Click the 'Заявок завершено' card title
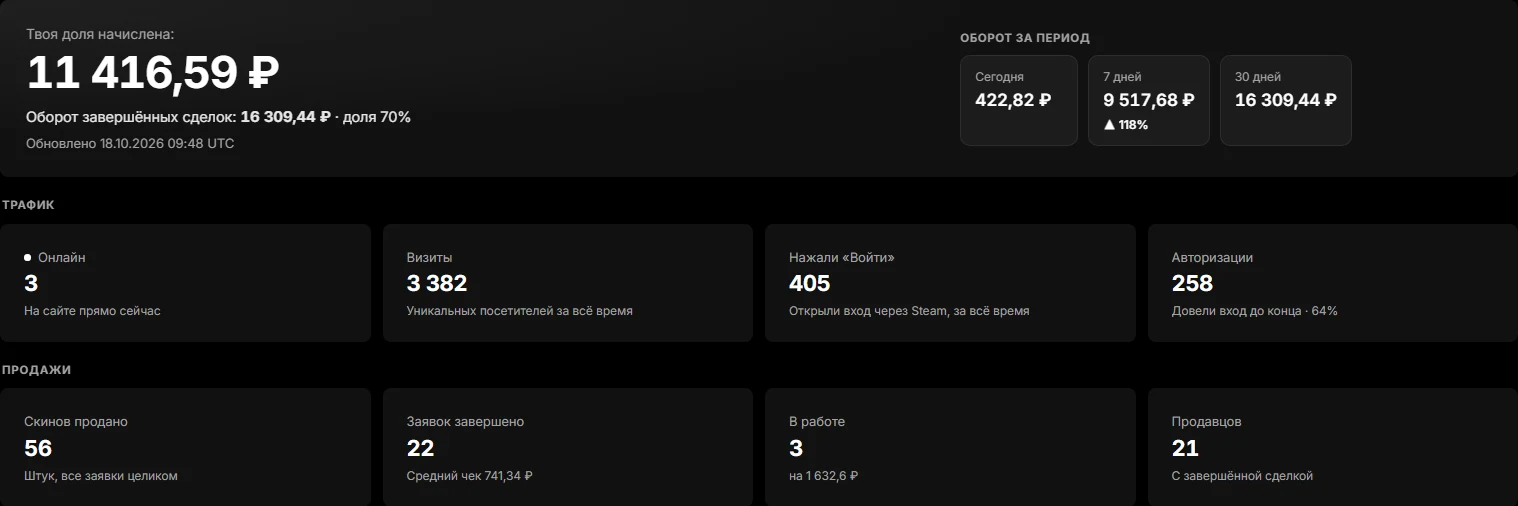Screen dimensions: 1518x506 click(x=465, y=422)
